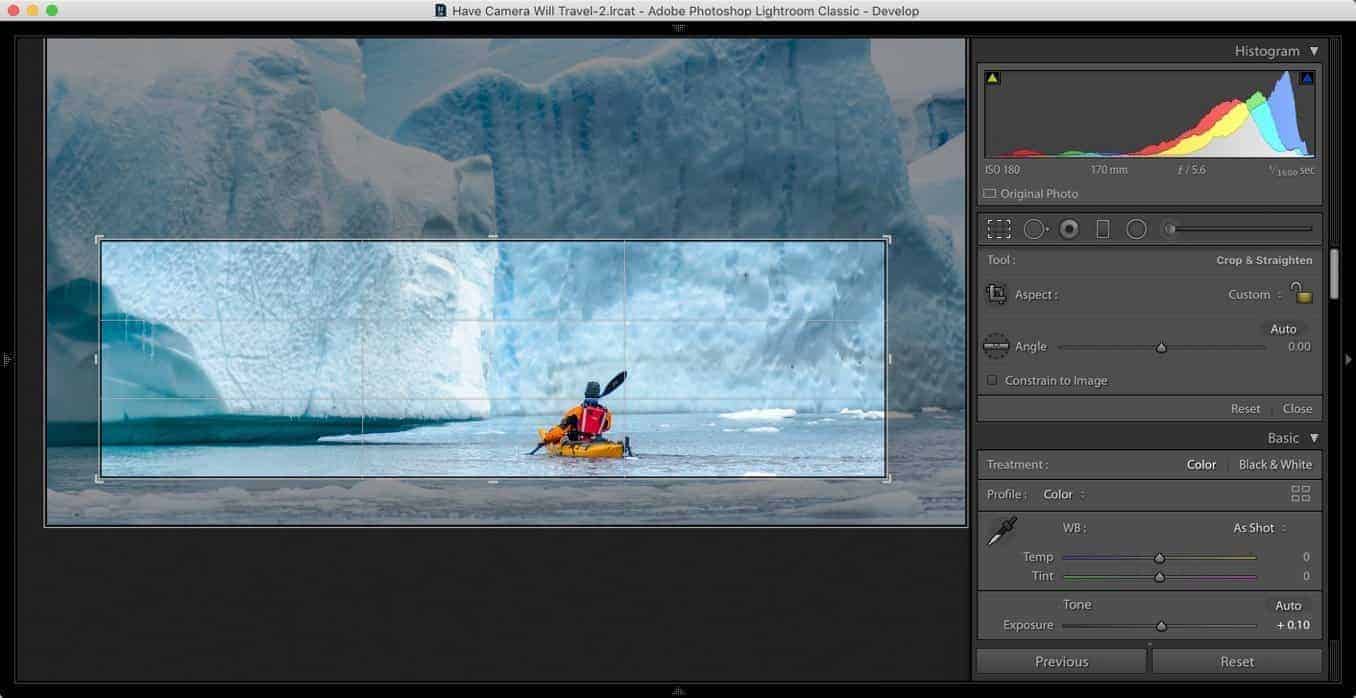
Task: Click the bottom Reset button
Action: tap(1237, 661)
